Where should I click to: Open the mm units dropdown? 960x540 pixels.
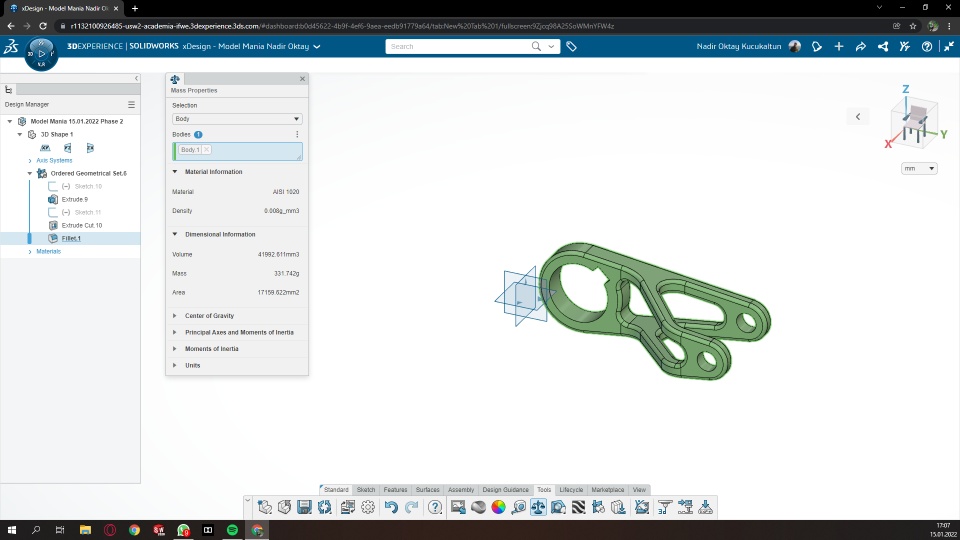(x=919, y=168)
